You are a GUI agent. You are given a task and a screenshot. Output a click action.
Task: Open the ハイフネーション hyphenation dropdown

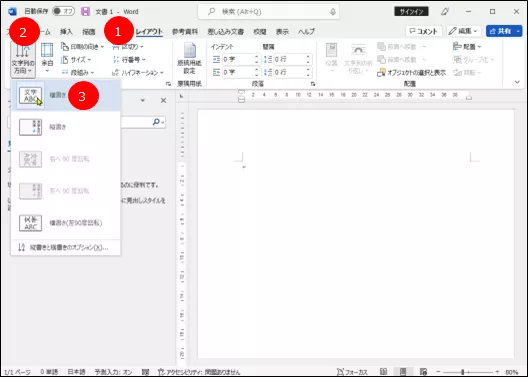(138, 73)
